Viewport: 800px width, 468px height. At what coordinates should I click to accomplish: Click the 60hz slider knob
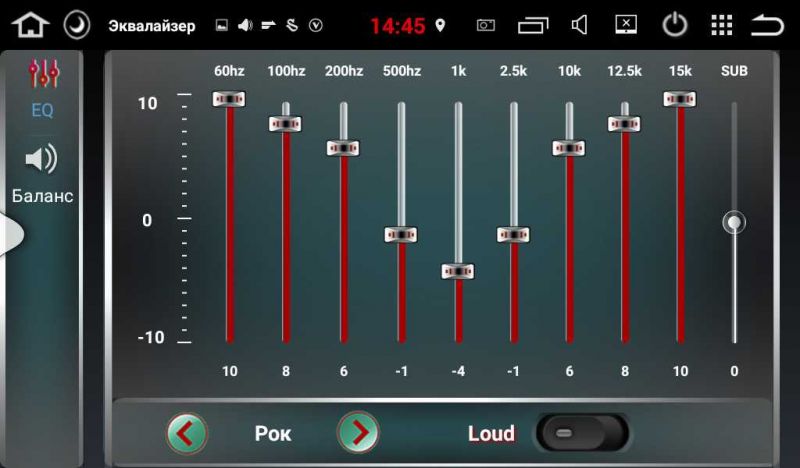[x=229, y=99]
